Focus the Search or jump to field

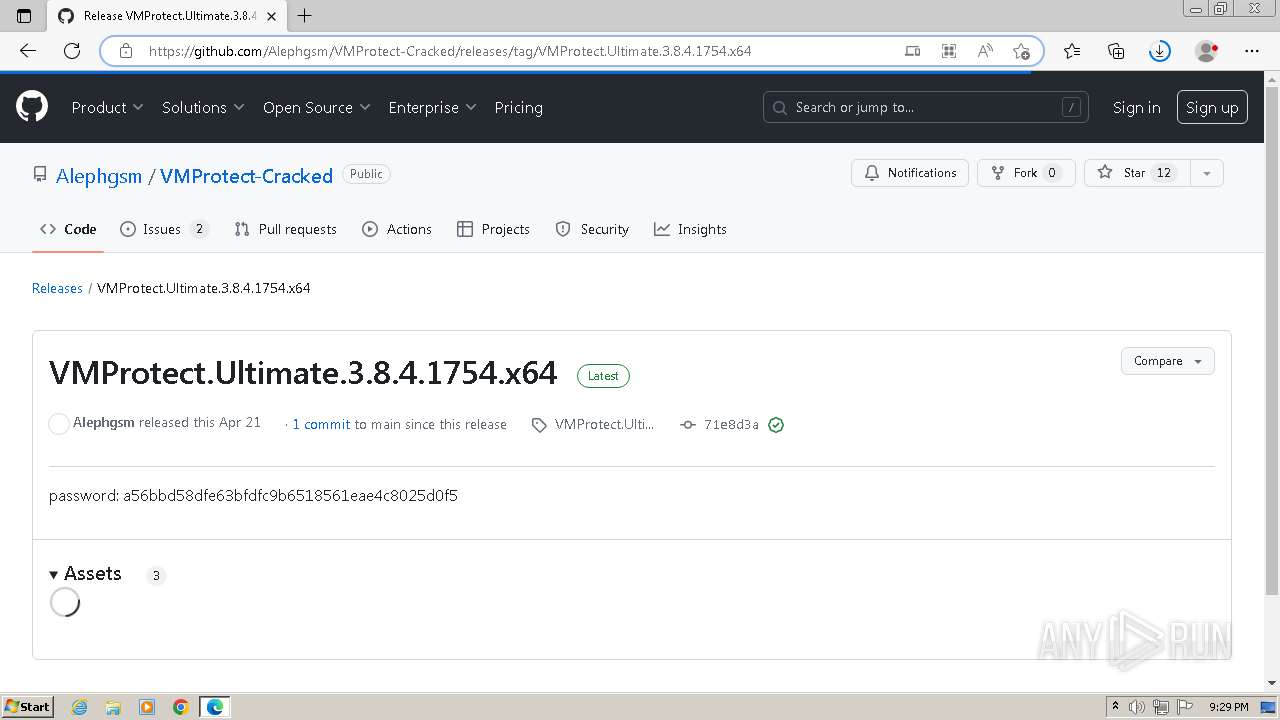(x=926, y=107)
